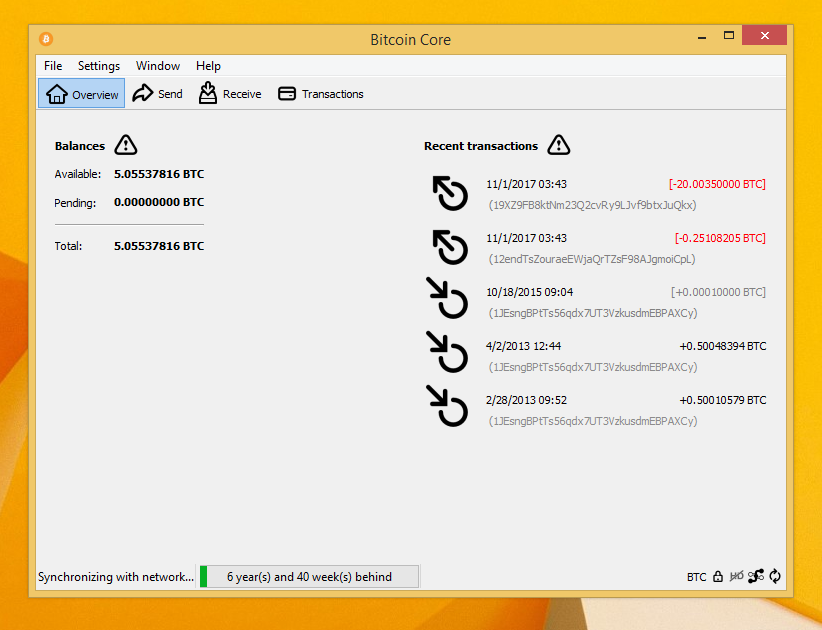
Task: Click the sync progress bar
Action: point(309,577)
